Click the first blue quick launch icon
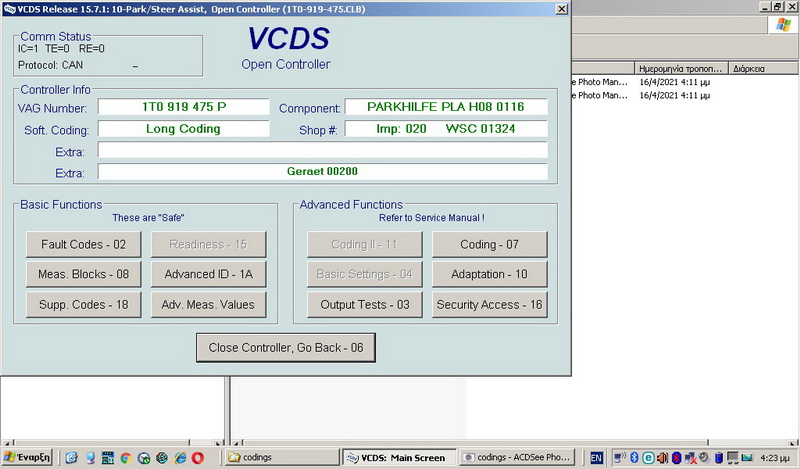Viewport: 800px width, 469px height. coord(71,458)
